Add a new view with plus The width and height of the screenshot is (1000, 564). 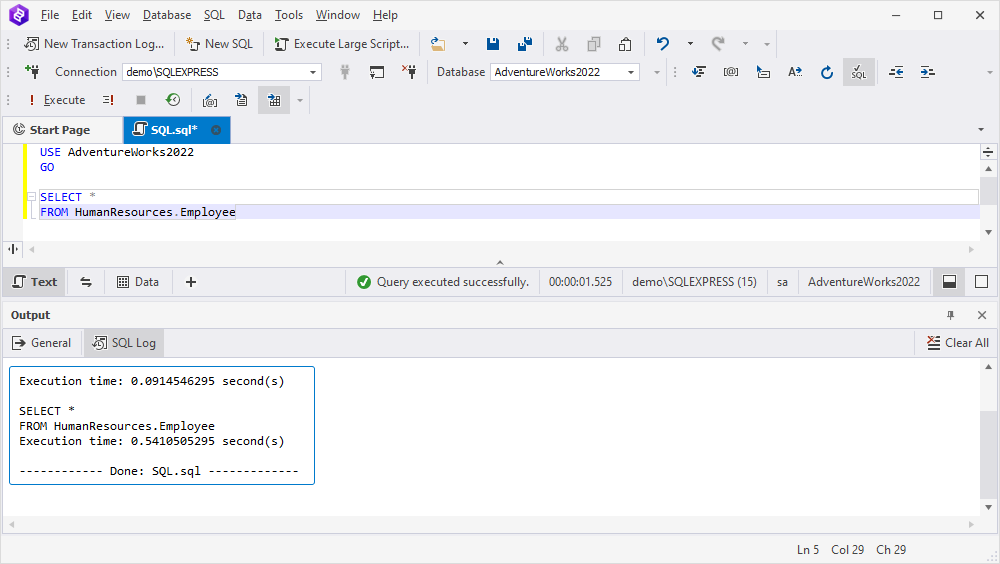tap(191, 282)
